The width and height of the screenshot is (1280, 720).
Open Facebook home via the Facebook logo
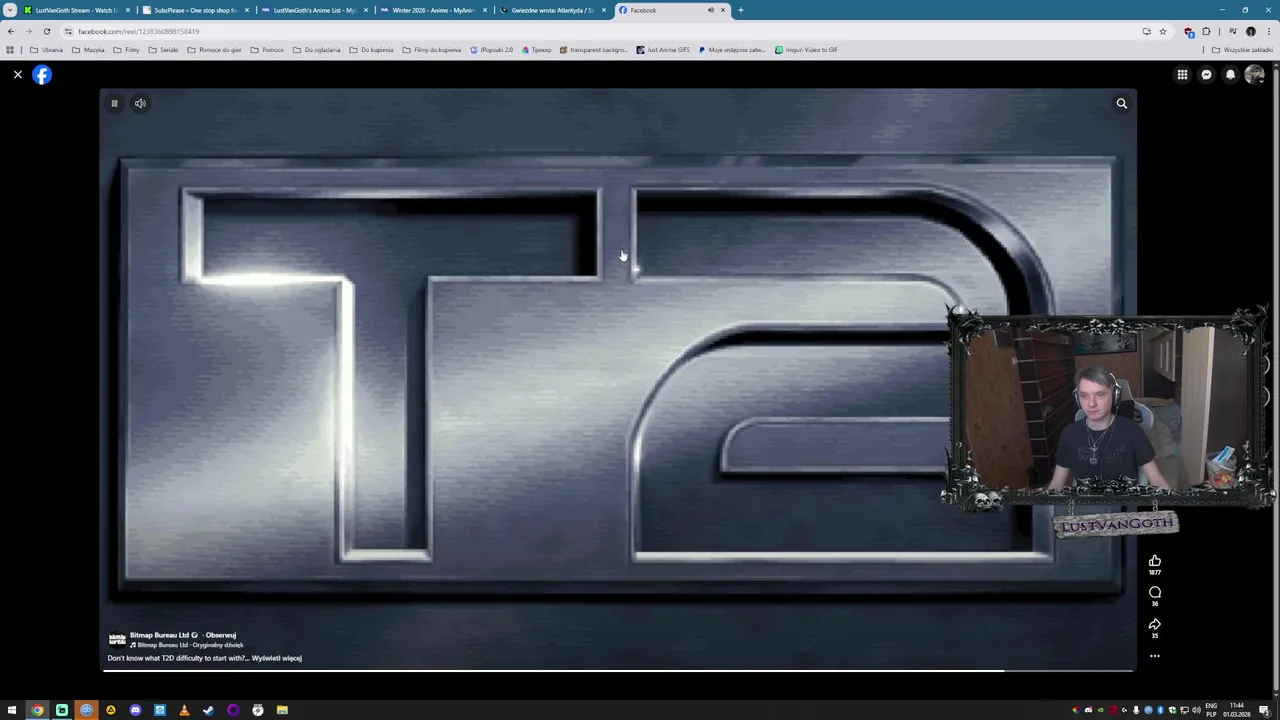coord(42,75)
